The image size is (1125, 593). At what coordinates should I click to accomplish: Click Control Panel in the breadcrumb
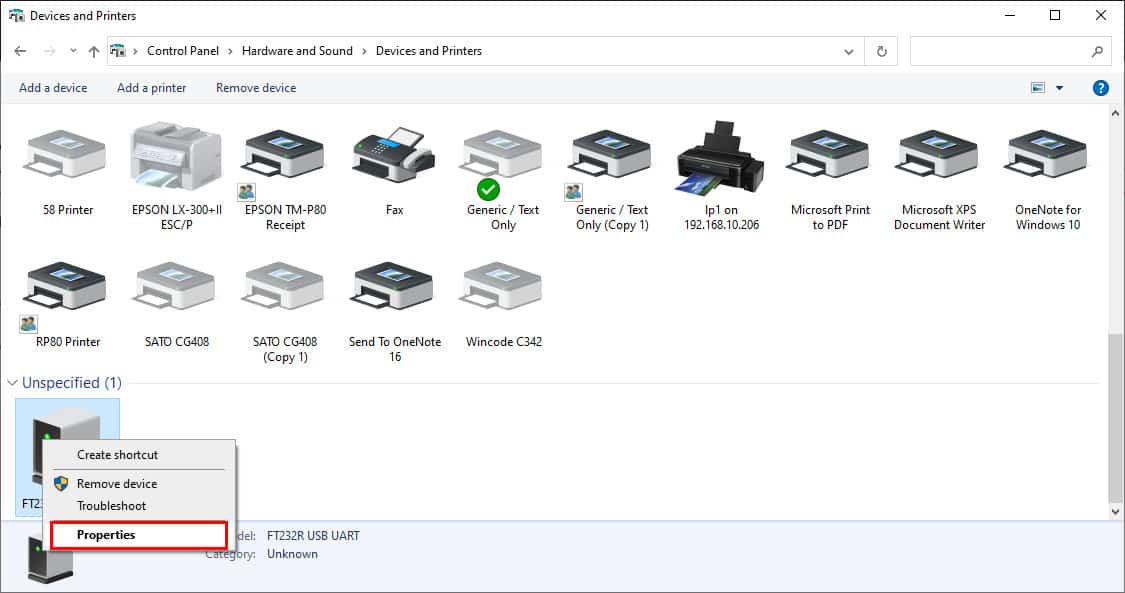tap(183, 51)
